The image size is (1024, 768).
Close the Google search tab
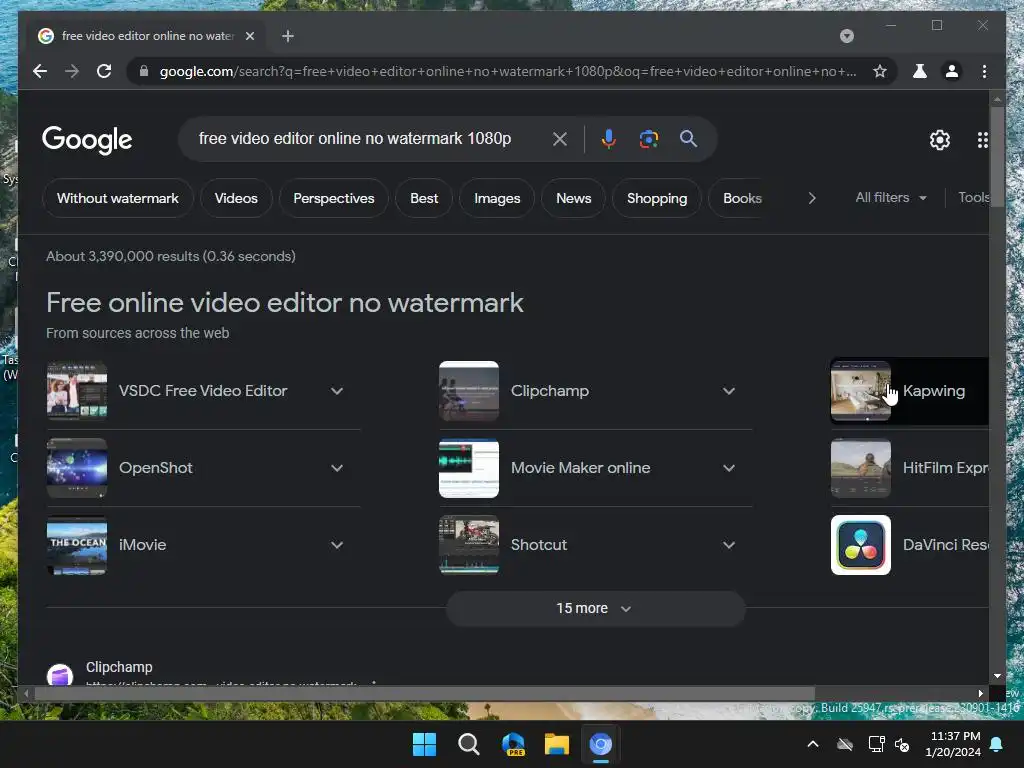[249, 36]
